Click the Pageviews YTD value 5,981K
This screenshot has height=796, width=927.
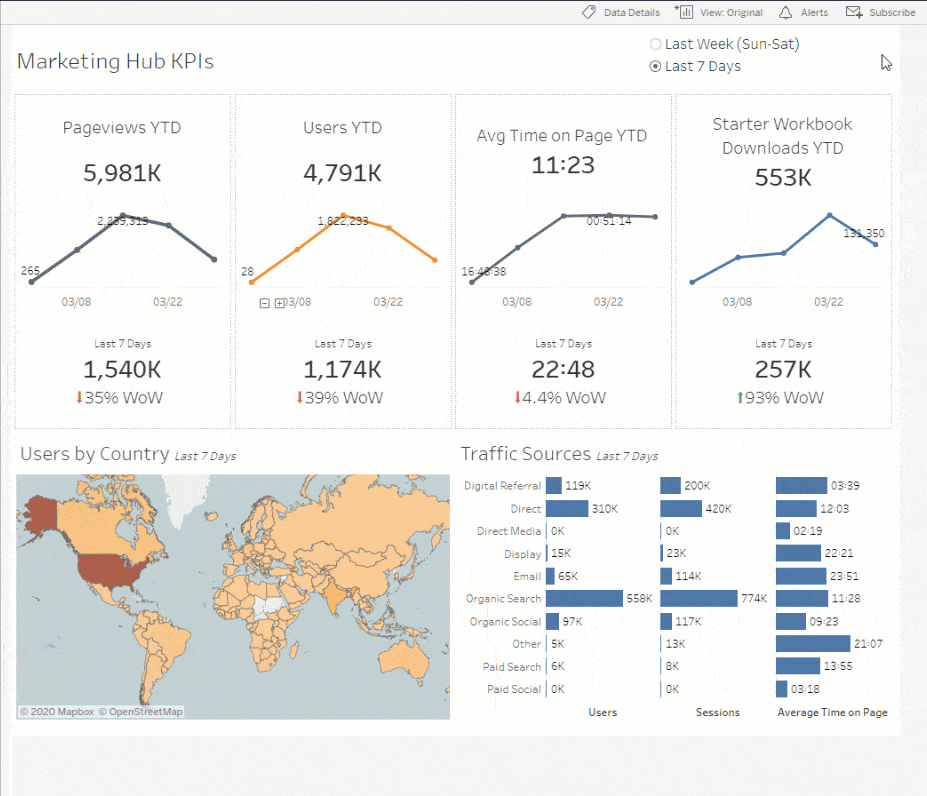122,173
